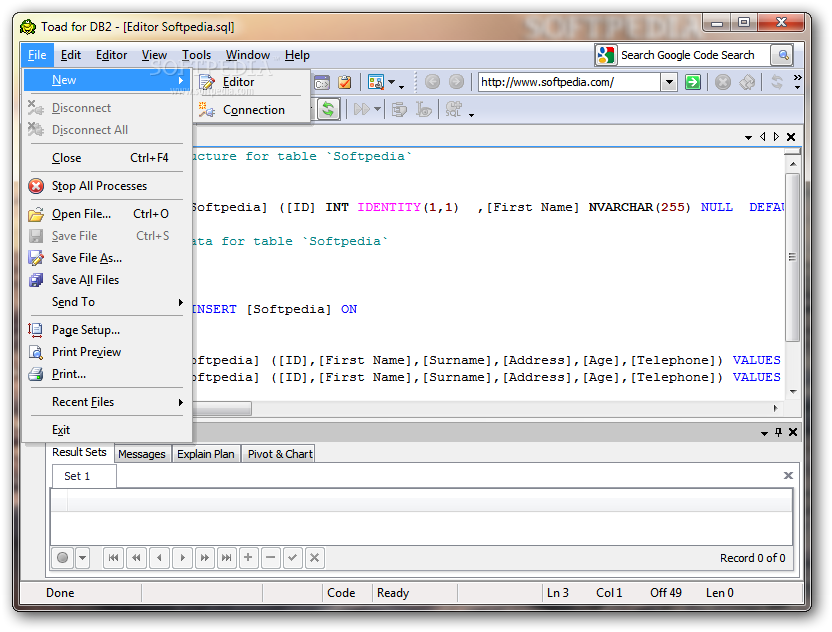Viewport: 832px width, 632px height.
Task: Select Print... menu entry
Action: pyautogui.click(x=107, y=374)
